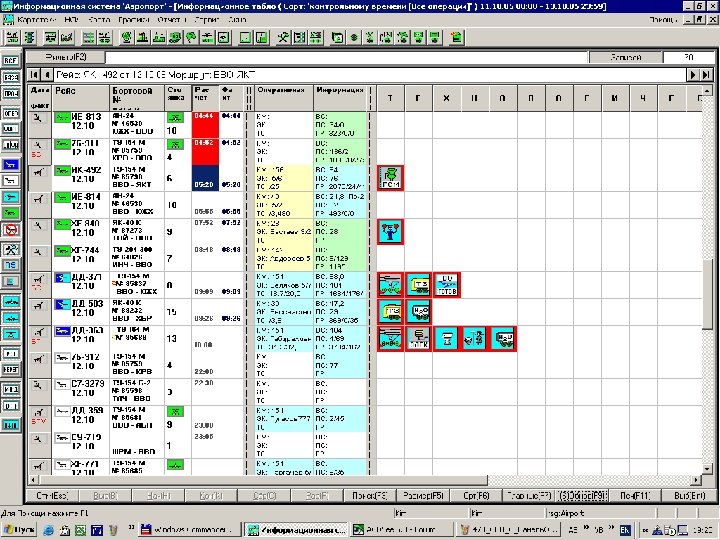
Task: Go to previous record navigation arrow
Action: pyautogui.click(x=47, y=75)
